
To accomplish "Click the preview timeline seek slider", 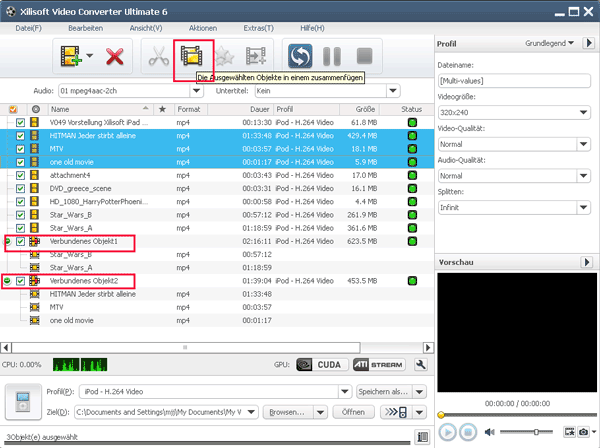I will pyautogui.click(x=517, y=415).
